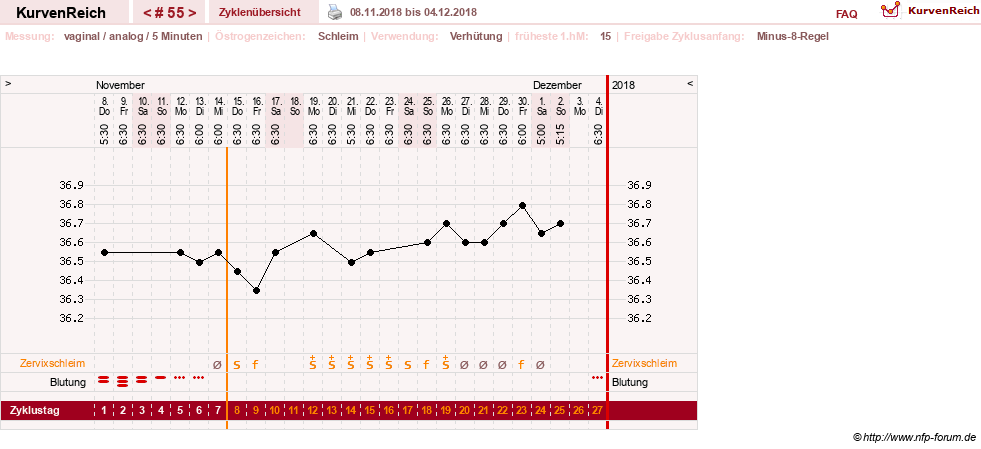Click the printer icon

tap(335, 12)
